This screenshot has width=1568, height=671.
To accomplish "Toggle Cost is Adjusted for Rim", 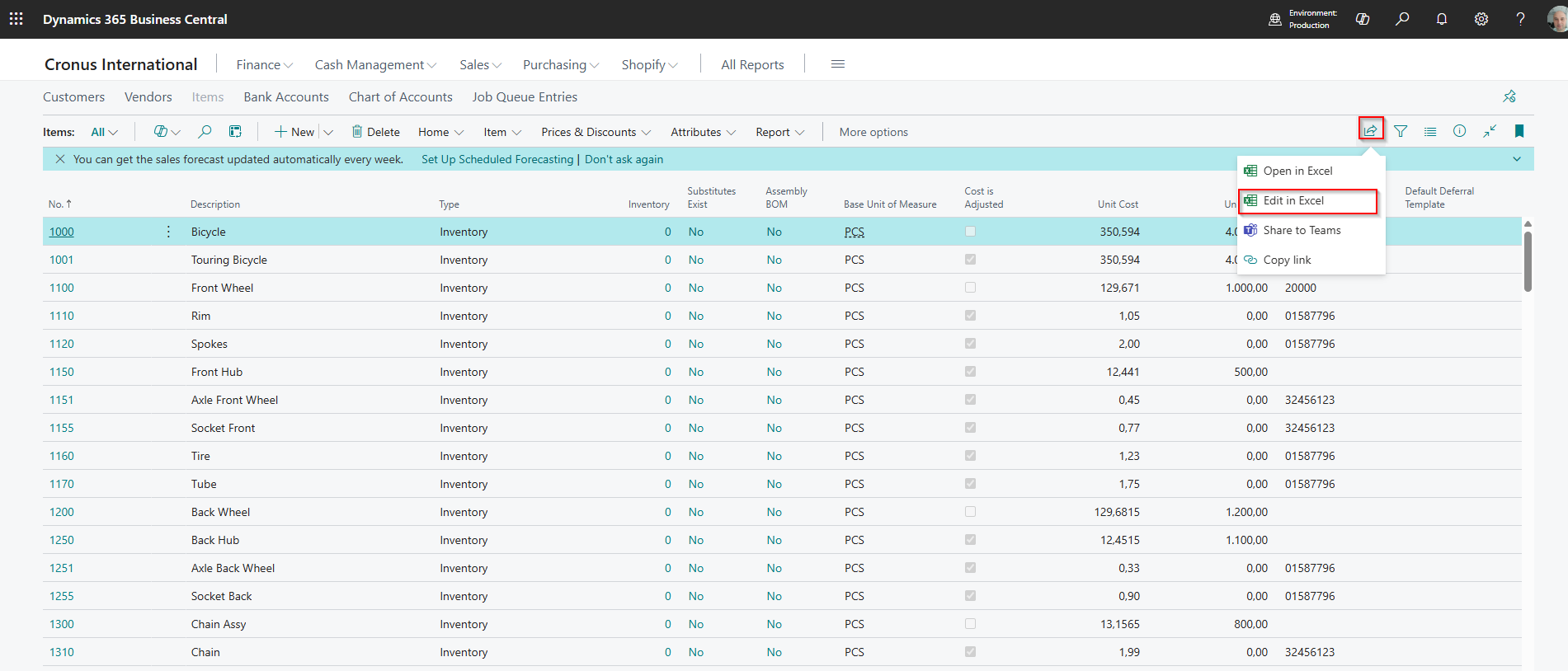I will pos(970,316).
